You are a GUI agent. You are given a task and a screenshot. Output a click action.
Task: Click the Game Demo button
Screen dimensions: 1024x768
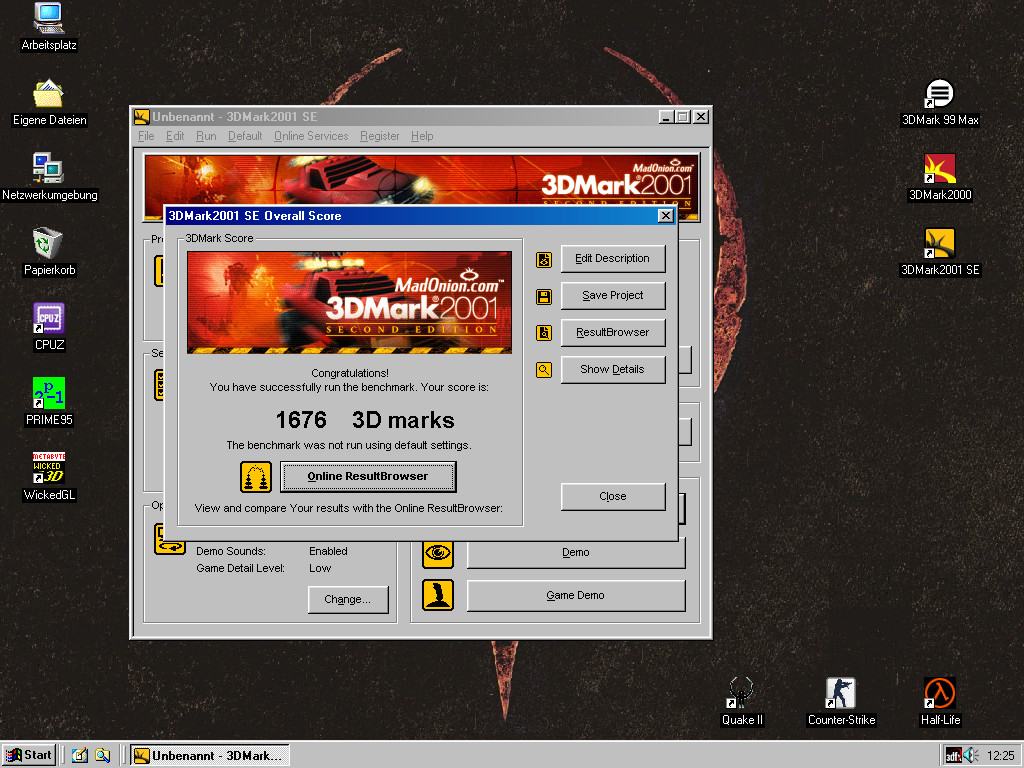576,596
